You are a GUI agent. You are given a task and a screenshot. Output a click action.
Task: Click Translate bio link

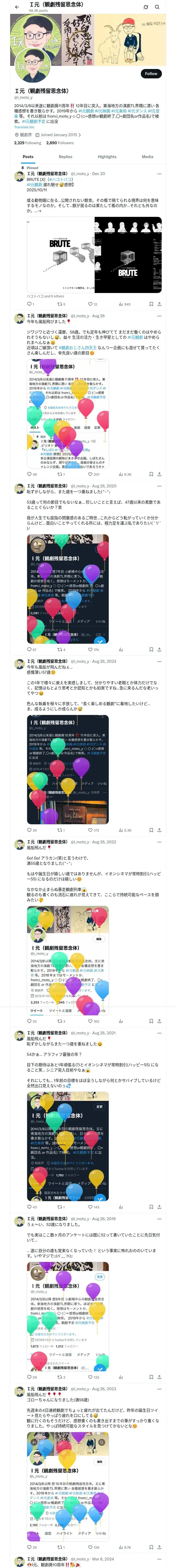[24, 127]
